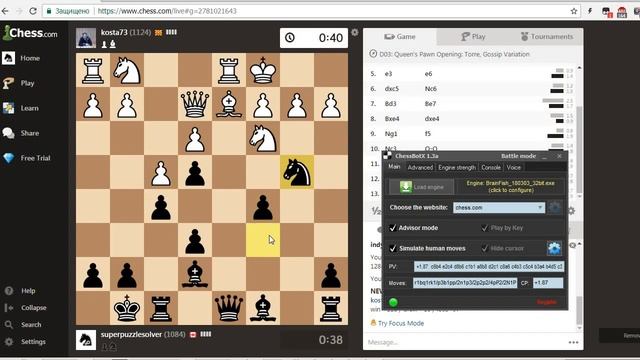640x360 pixels.
Task: Open the chat options three-dot icon
Action: pos(573,342)
